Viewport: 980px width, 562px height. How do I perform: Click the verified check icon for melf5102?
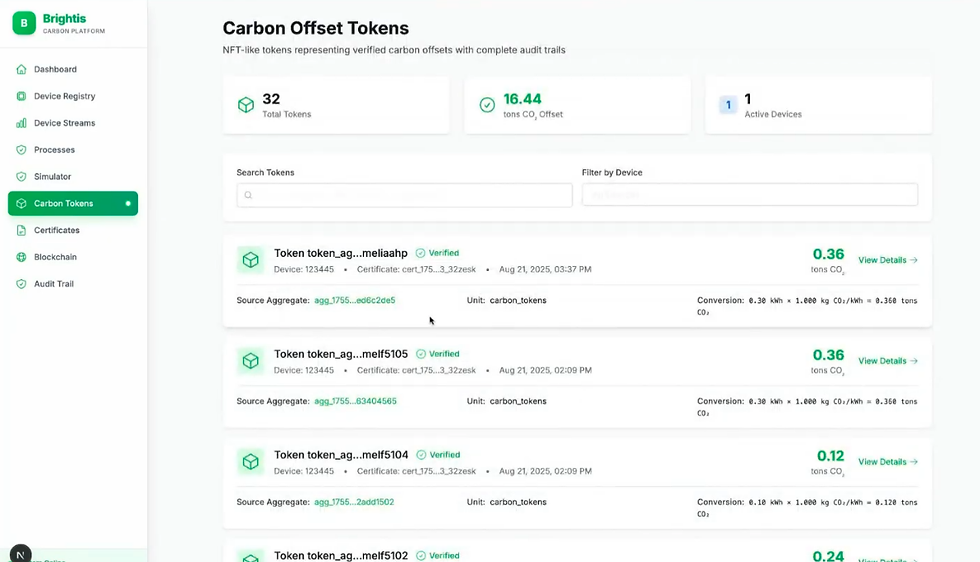(x=421, y=556)
